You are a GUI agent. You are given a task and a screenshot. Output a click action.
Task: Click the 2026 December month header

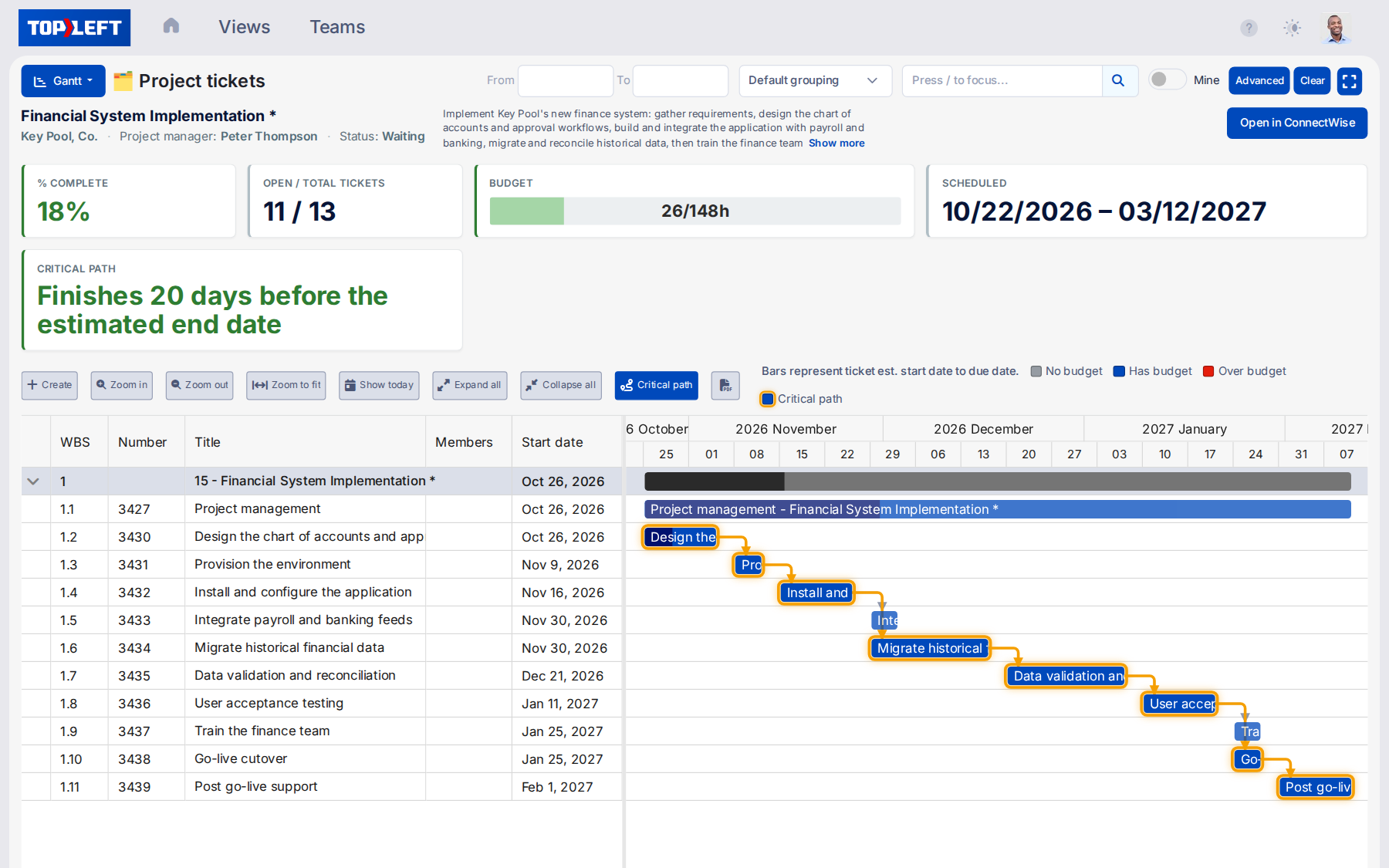click(983, 429)
